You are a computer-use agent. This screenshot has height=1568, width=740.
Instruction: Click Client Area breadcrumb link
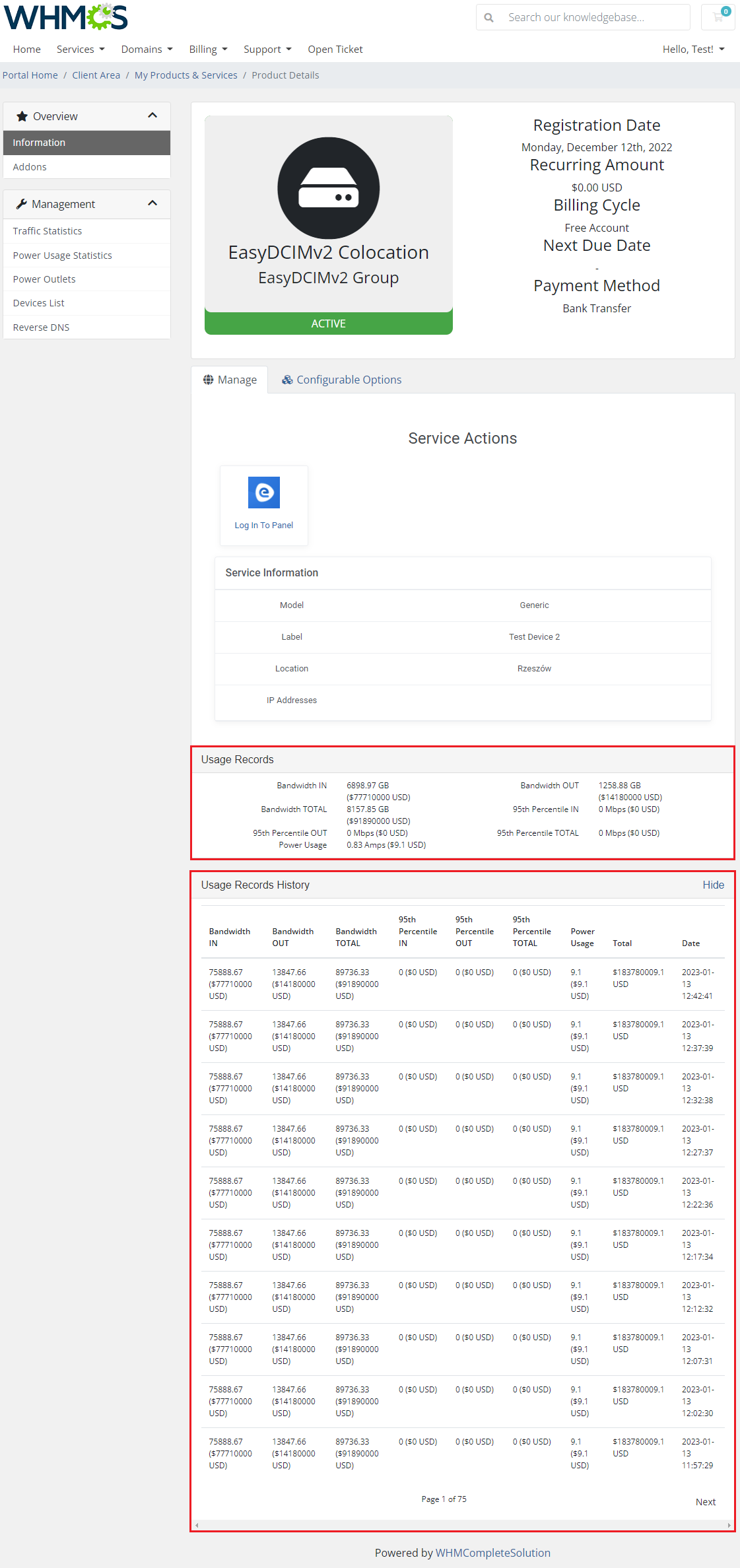pyautogui.click(x=96, y=75)
